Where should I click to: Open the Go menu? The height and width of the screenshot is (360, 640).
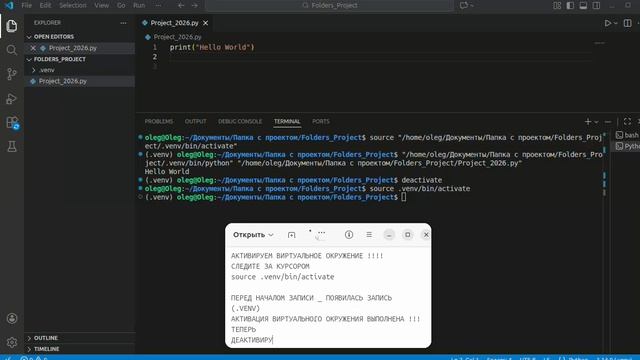click(x=121, y=5)
